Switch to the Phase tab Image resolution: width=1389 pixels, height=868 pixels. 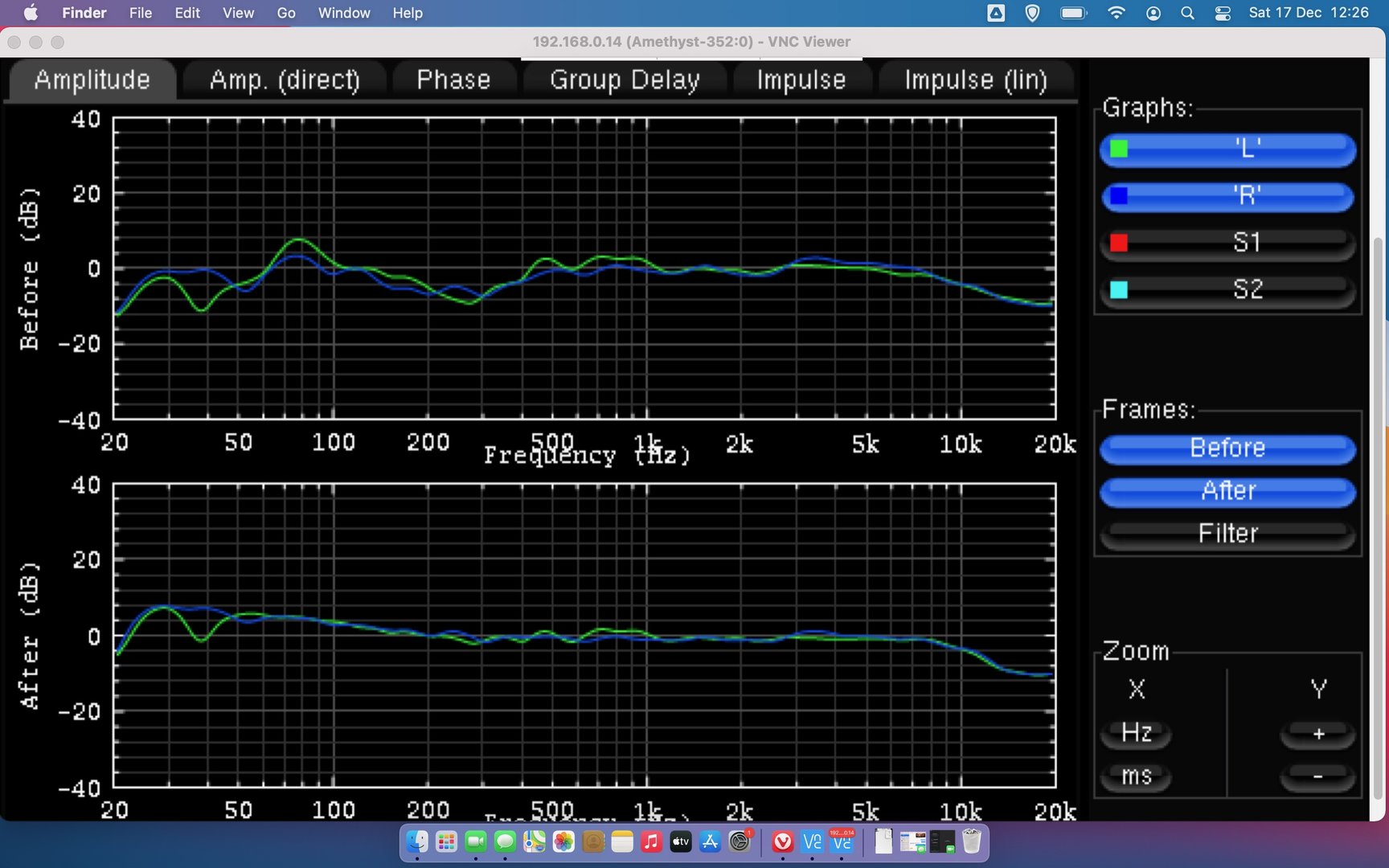[453, 80]
